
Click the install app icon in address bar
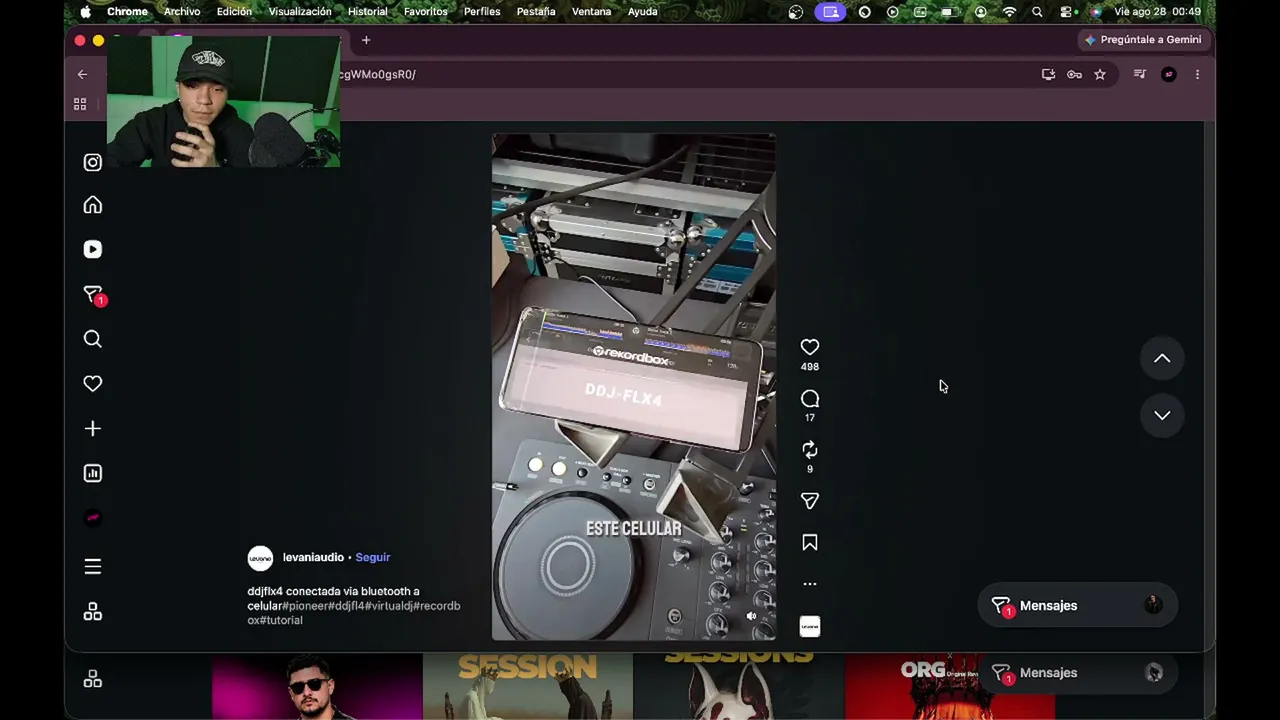point(1048,74)
